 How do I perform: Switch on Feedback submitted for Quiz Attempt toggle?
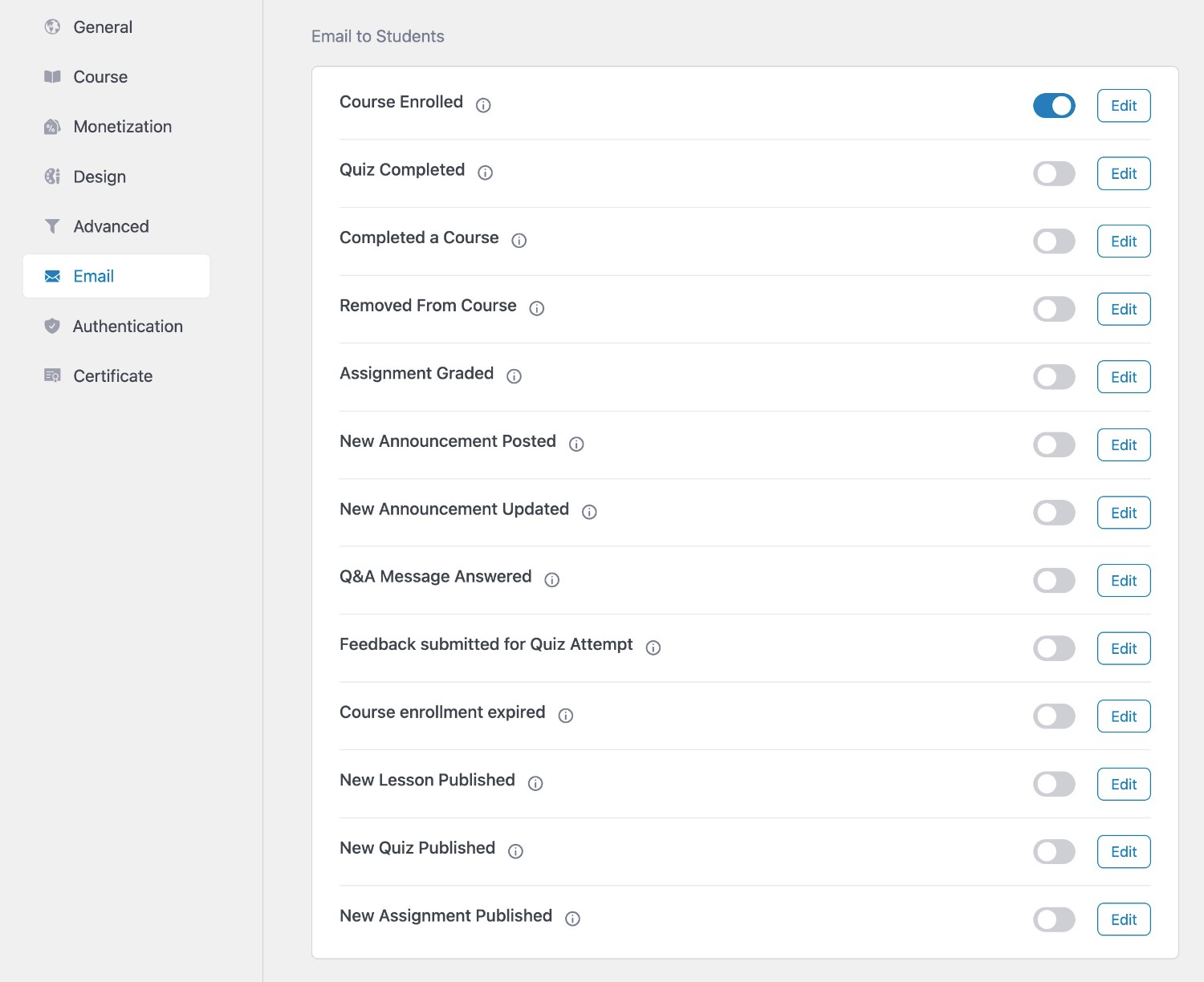pos(1054,648)
